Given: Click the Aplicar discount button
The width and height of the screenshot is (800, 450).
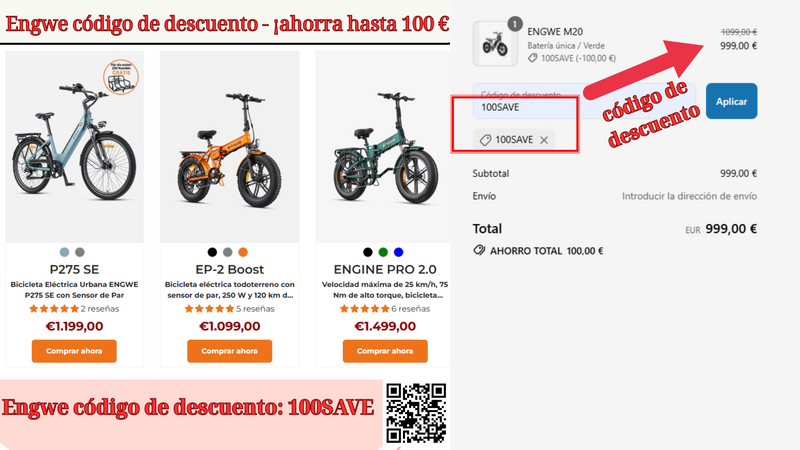Looking at the screenshot, I should (x=731, y=101).
